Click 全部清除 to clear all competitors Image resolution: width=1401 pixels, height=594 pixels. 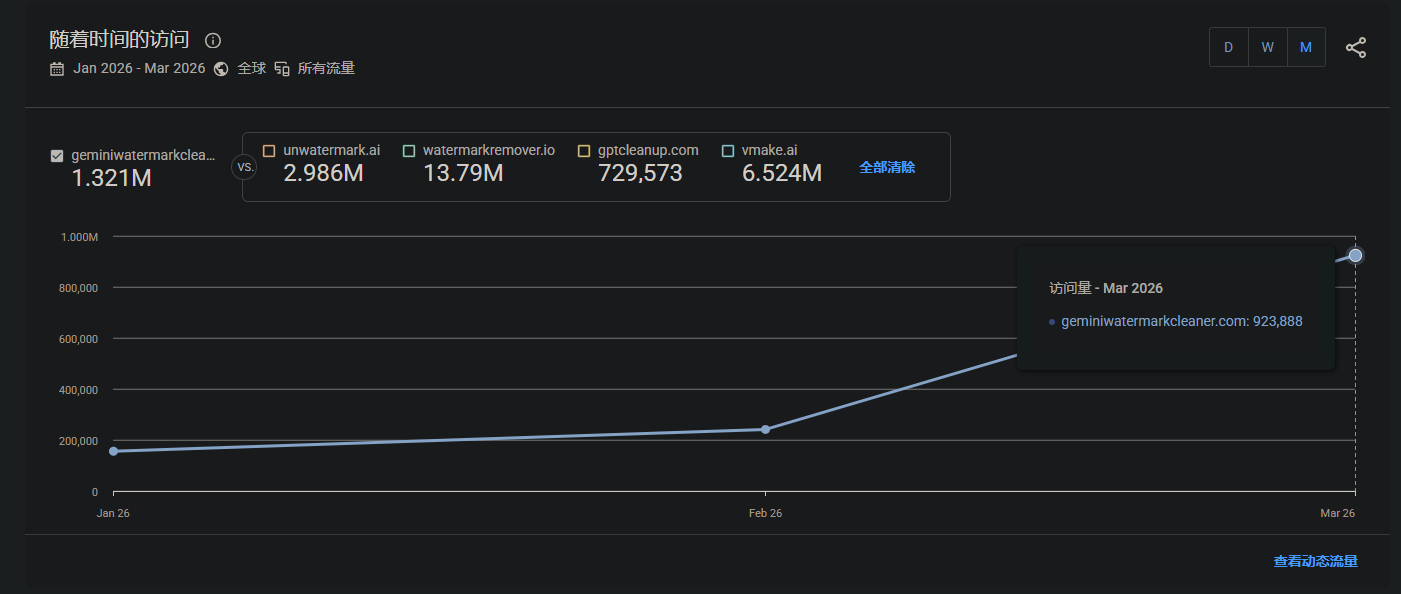887,167
